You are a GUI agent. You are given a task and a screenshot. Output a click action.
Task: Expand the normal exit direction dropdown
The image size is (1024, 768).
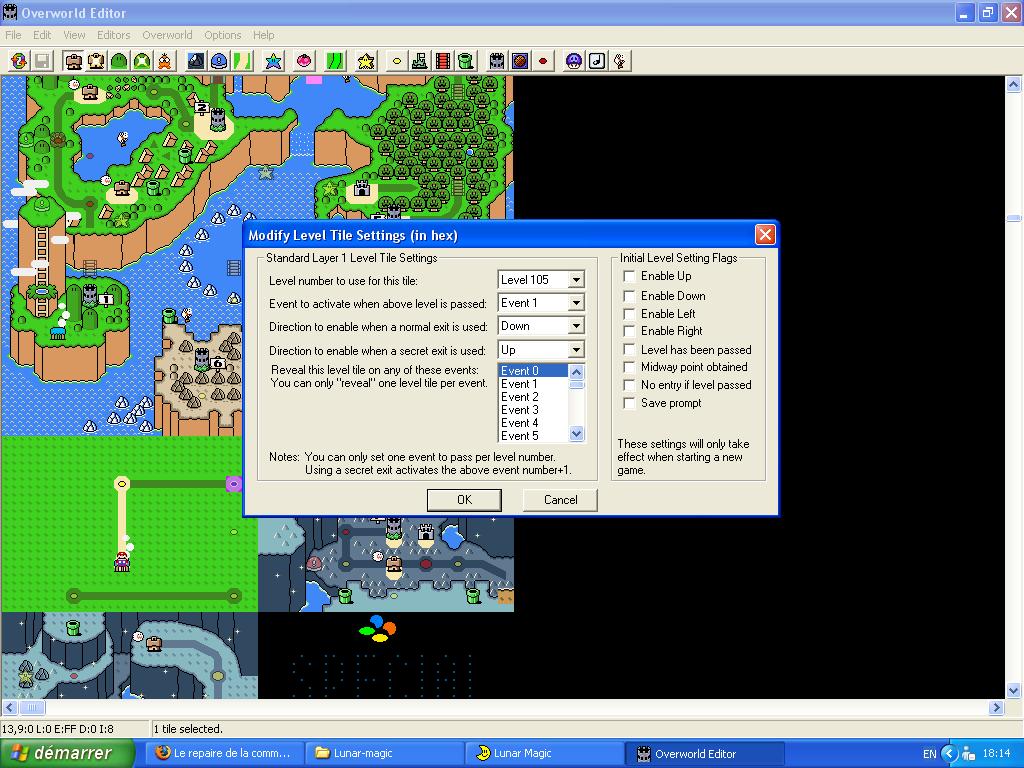tap(575, 326)
